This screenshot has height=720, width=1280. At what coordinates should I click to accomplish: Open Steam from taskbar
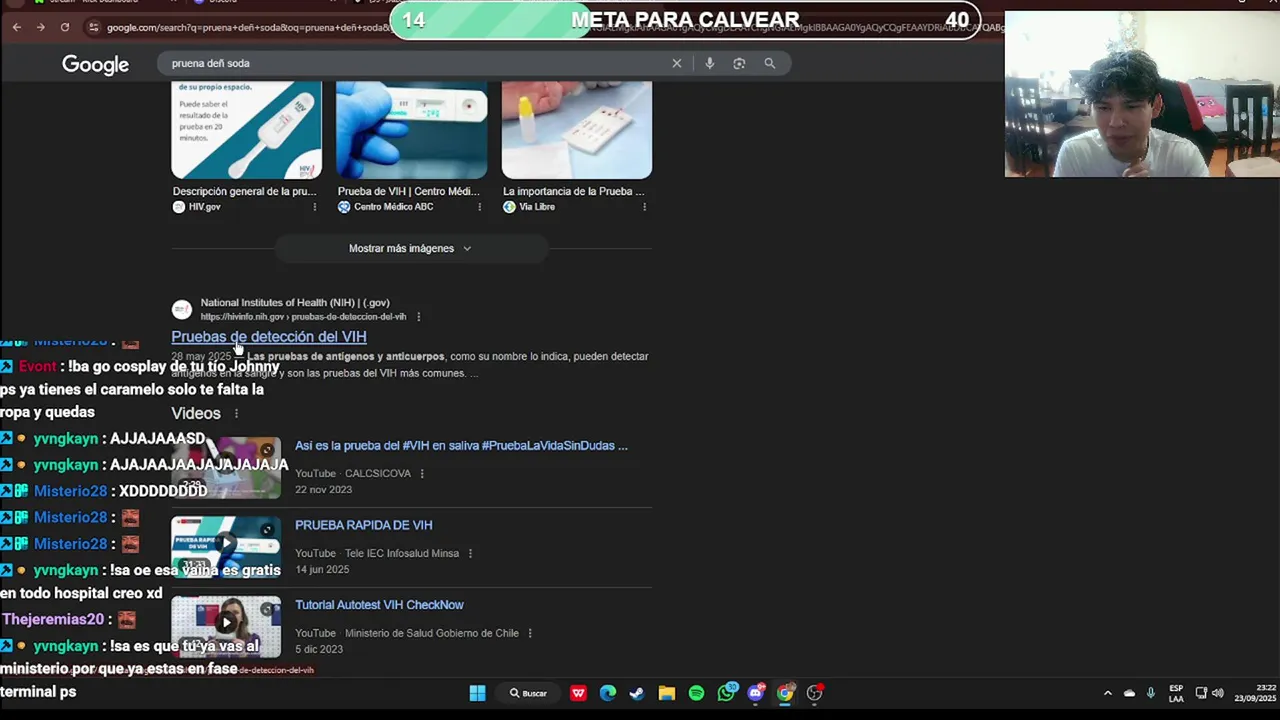(x=637, y=693)
